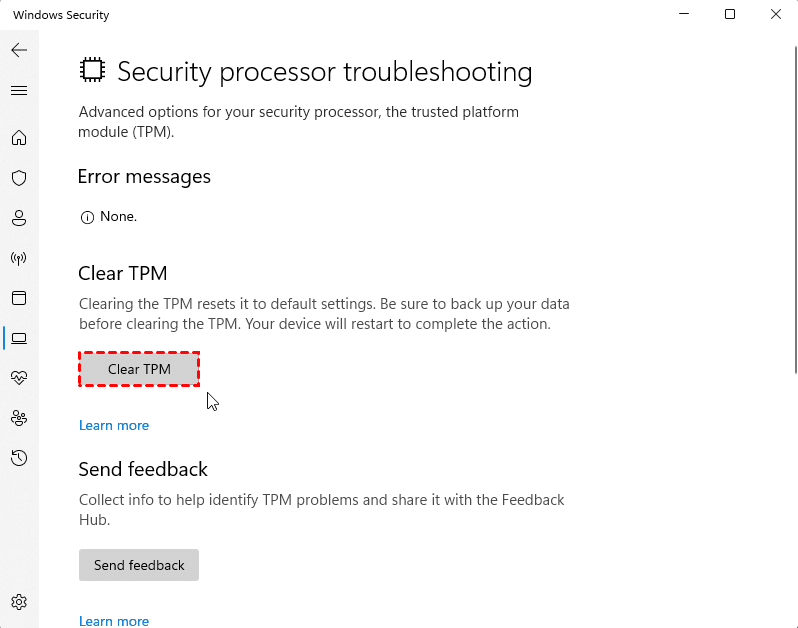Click the Send feedback button
798x628 pixels.
pyautogui.click(x=139, y=565)
